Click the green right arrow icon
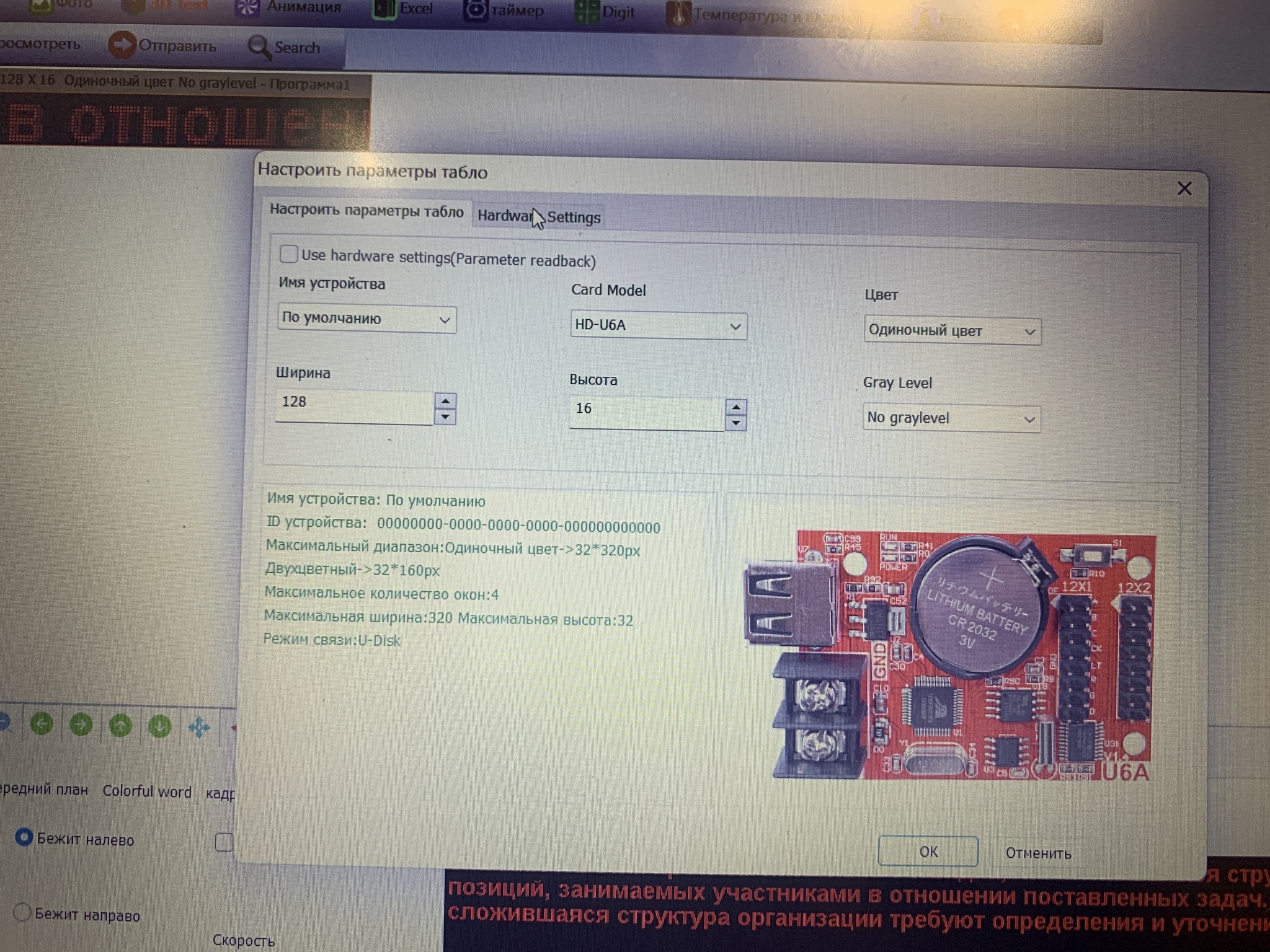The width and height of the screenshot is (1270, 952). pos(81,725)
